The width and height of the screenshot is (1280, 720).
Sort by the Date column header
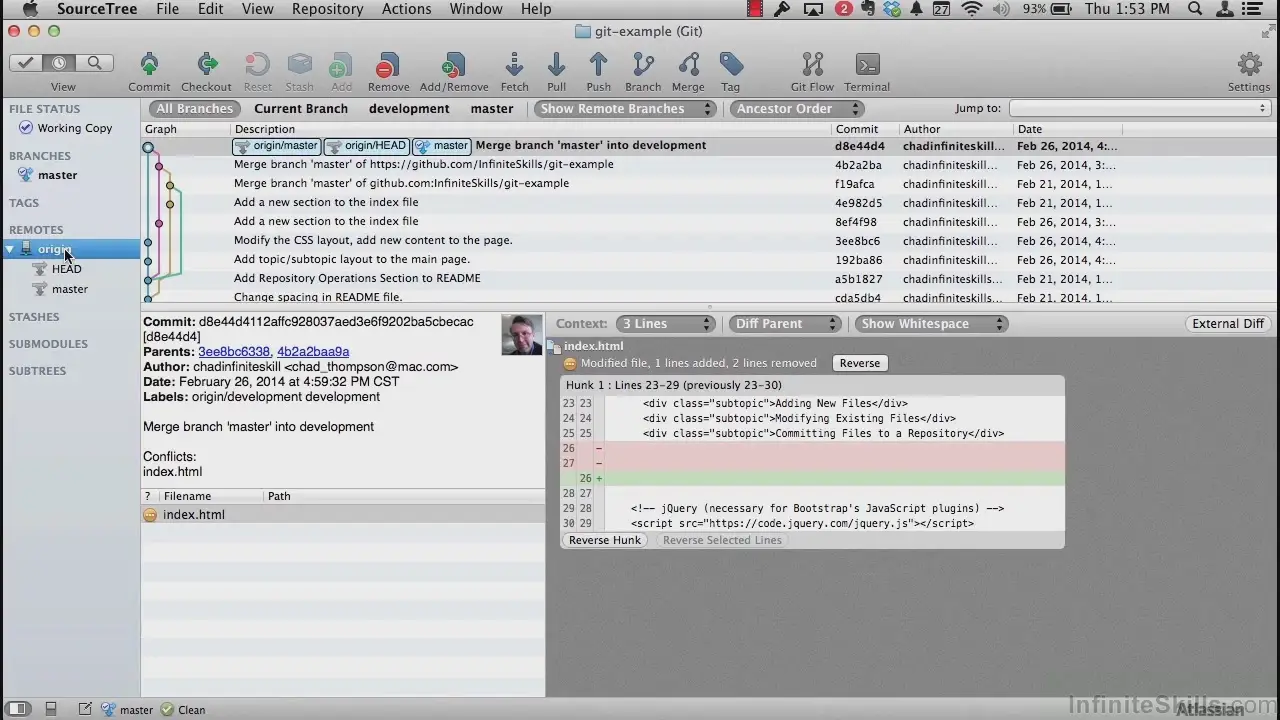(x=1067, y=129)
